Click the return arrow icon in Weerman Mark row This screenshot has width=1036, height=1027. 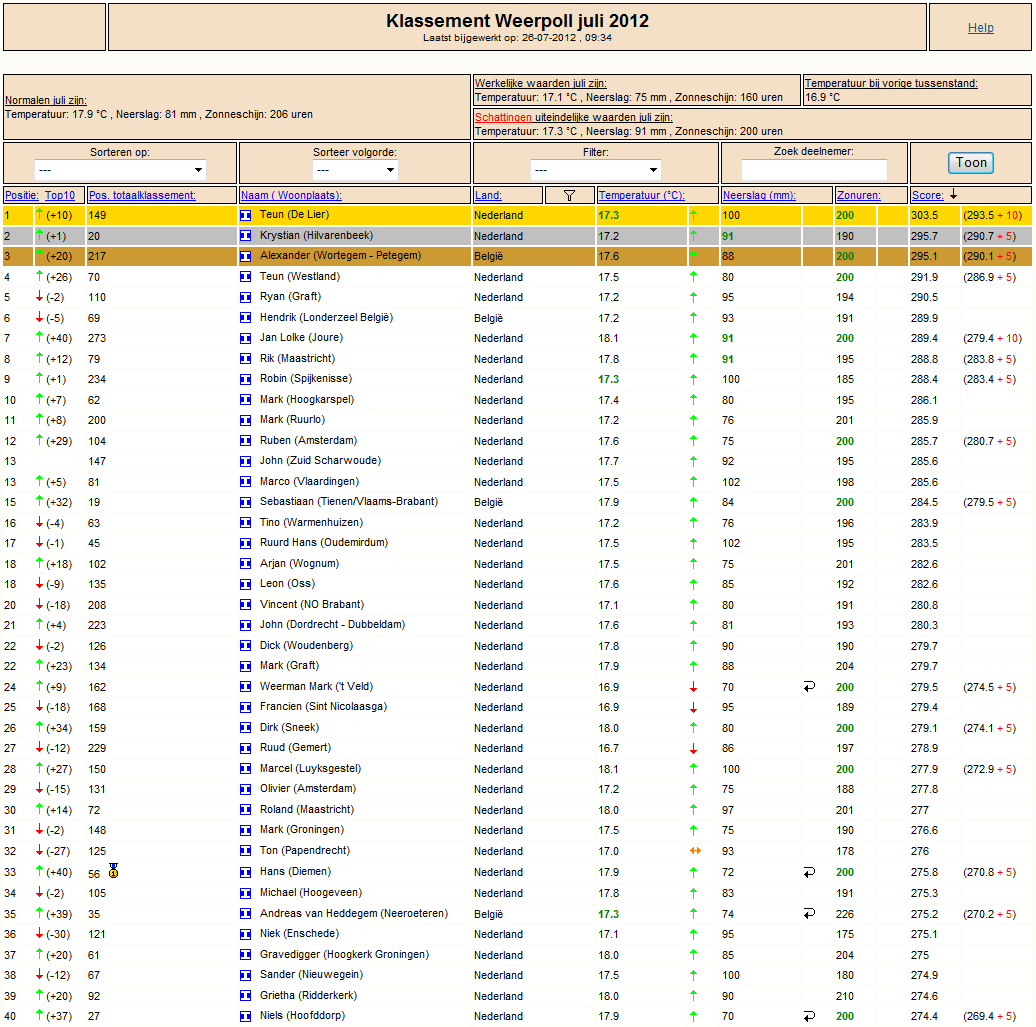809,687
